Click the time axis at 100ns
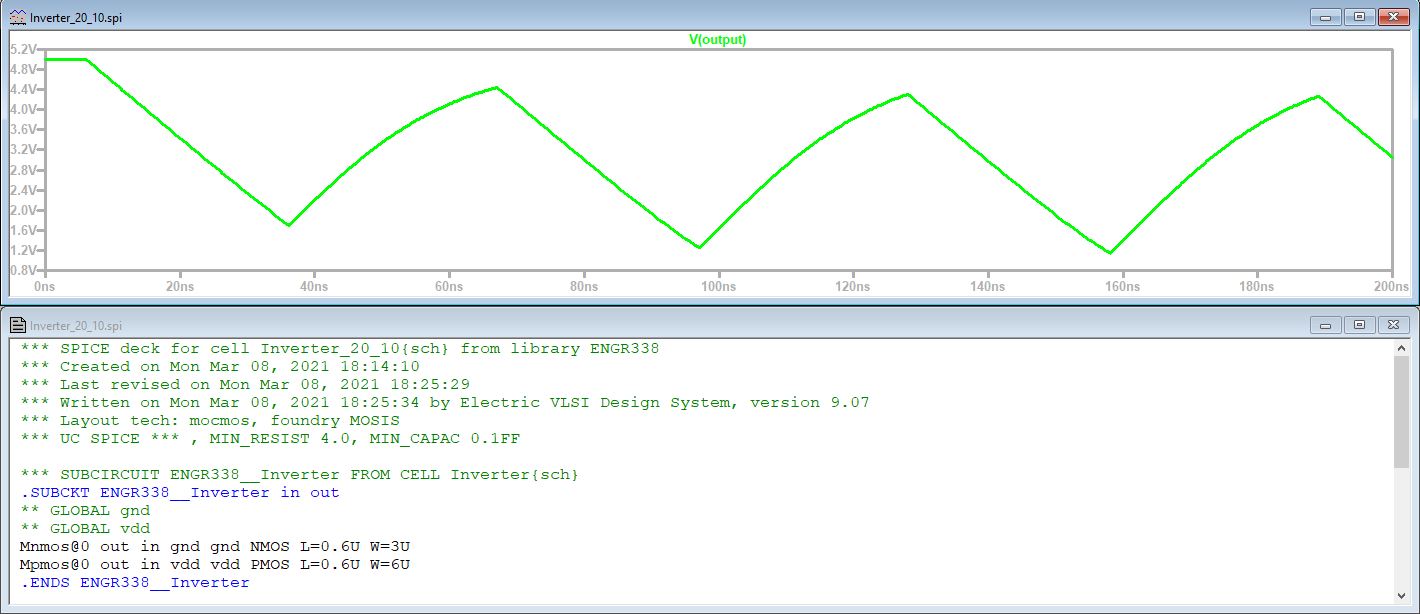The image size is (1420, 614). (718, 287)
